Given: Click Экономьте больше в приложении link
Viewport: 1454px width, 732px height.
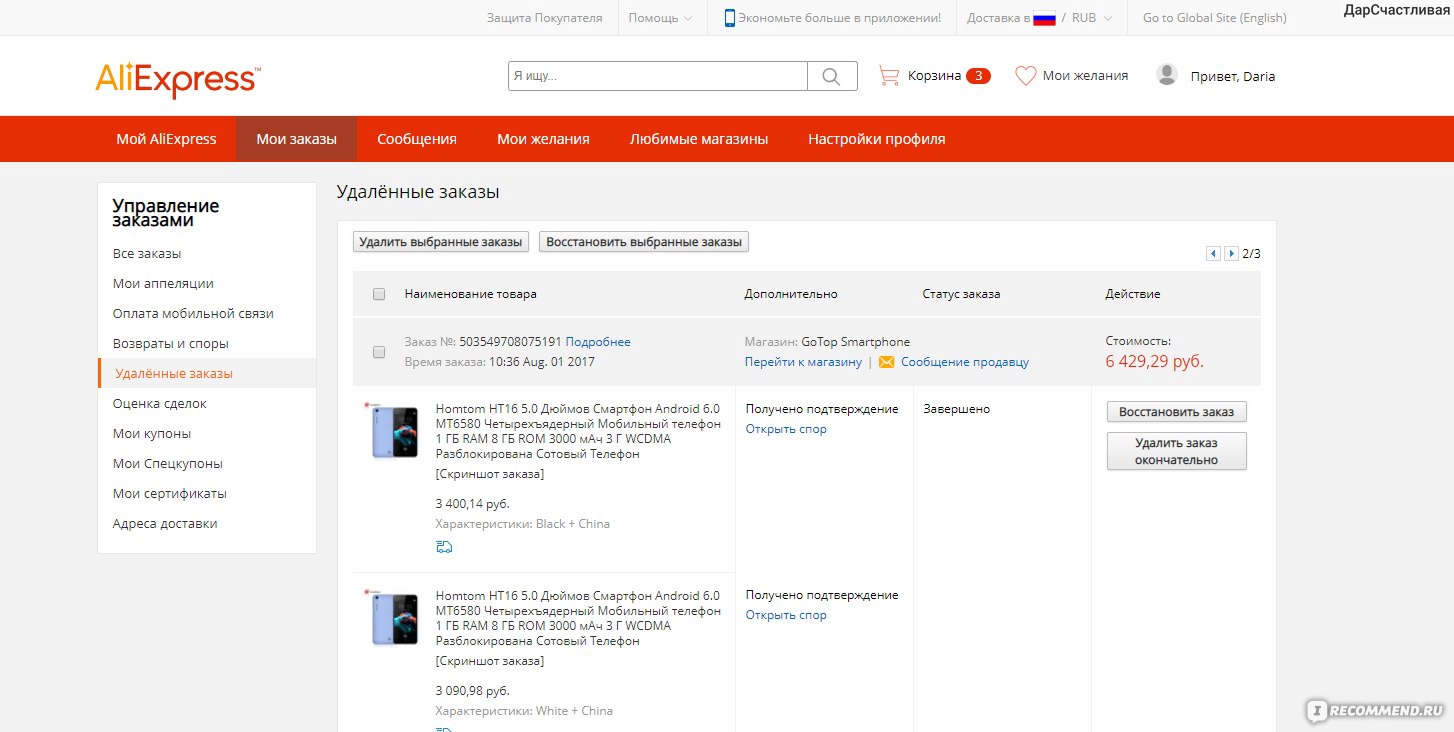Looking at the screenshot, I should (x=840, y=18).
